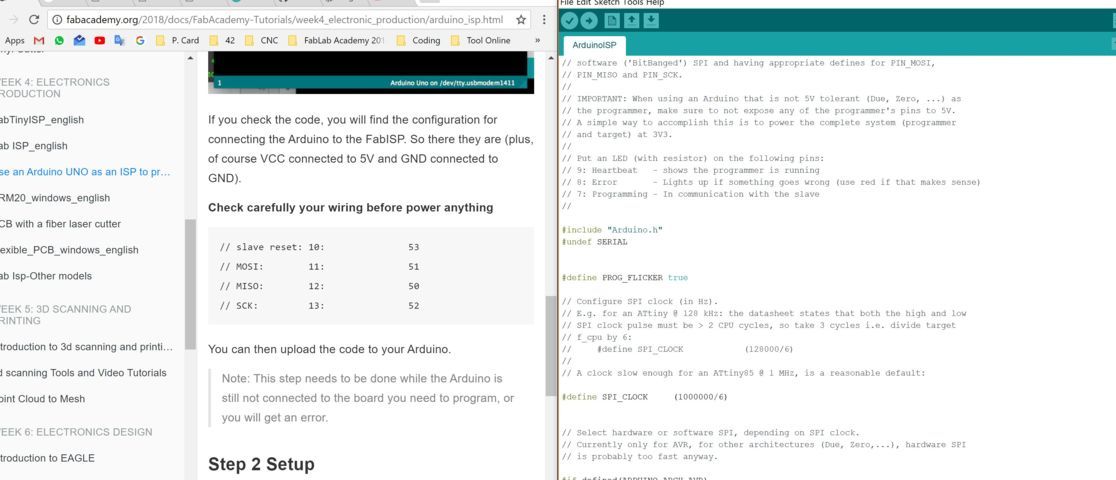Open 'Use an Arduino UNO as an ISP' link

85,172
